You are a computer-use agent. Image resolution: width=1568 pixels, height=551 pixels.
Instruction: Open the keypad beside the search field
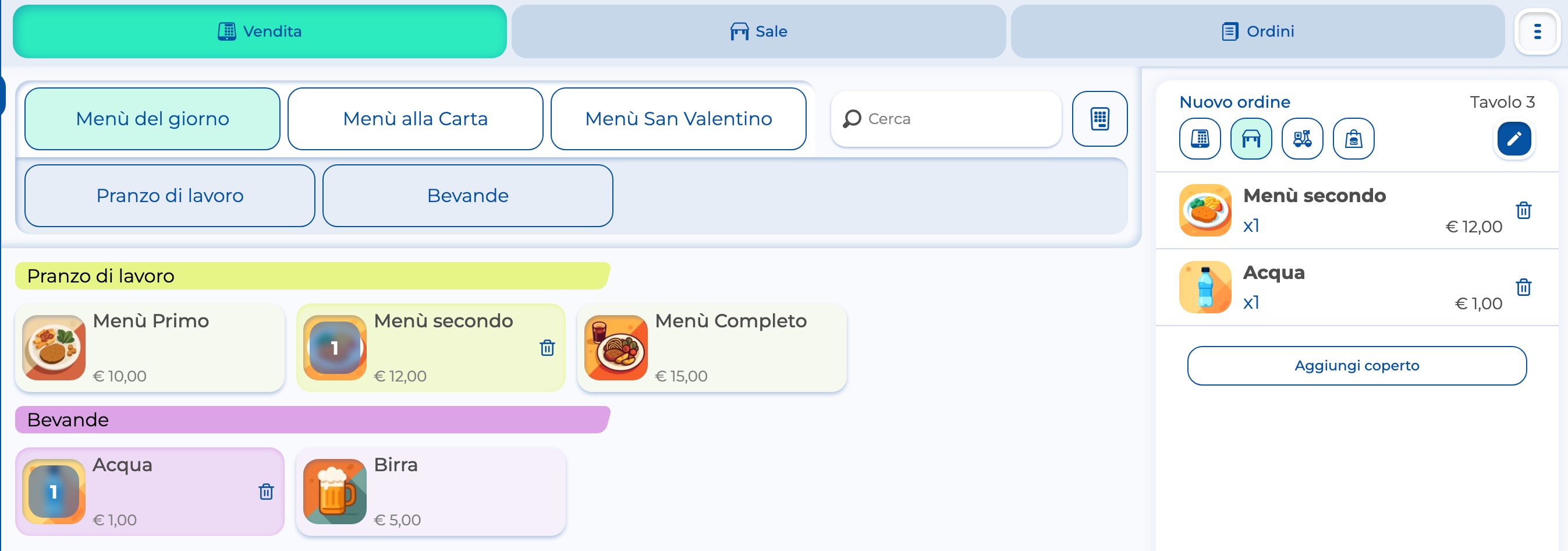[x=1099, y=119]
